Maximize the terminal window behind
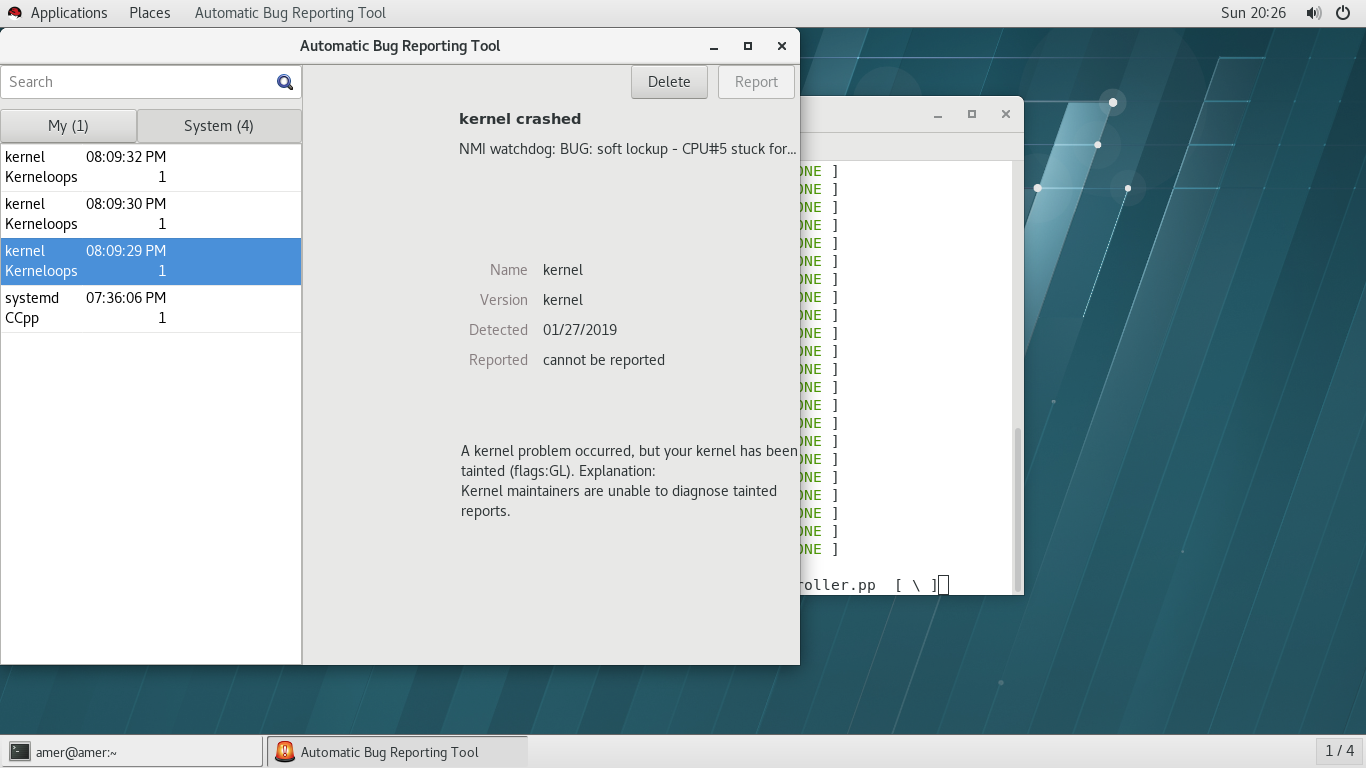1366x768 pixels. point(972,115)
